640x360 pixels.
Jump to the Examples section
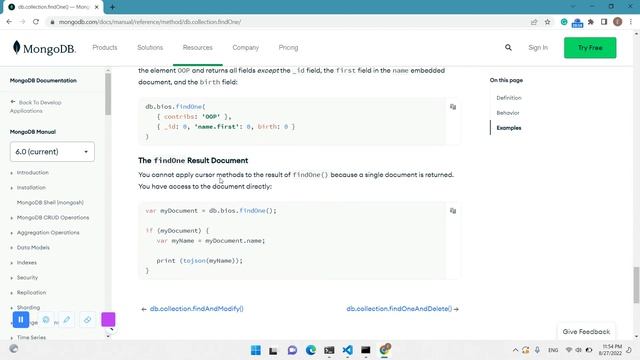coord(509,128)
